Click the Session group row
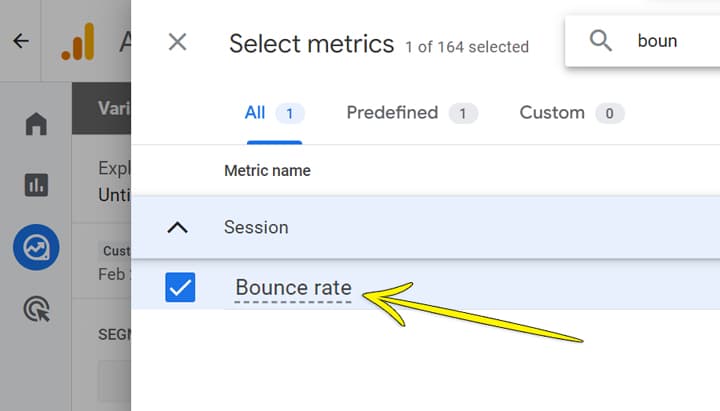This screenshot has height=411, width=720. pyautogui.click(x=426, y=227)
